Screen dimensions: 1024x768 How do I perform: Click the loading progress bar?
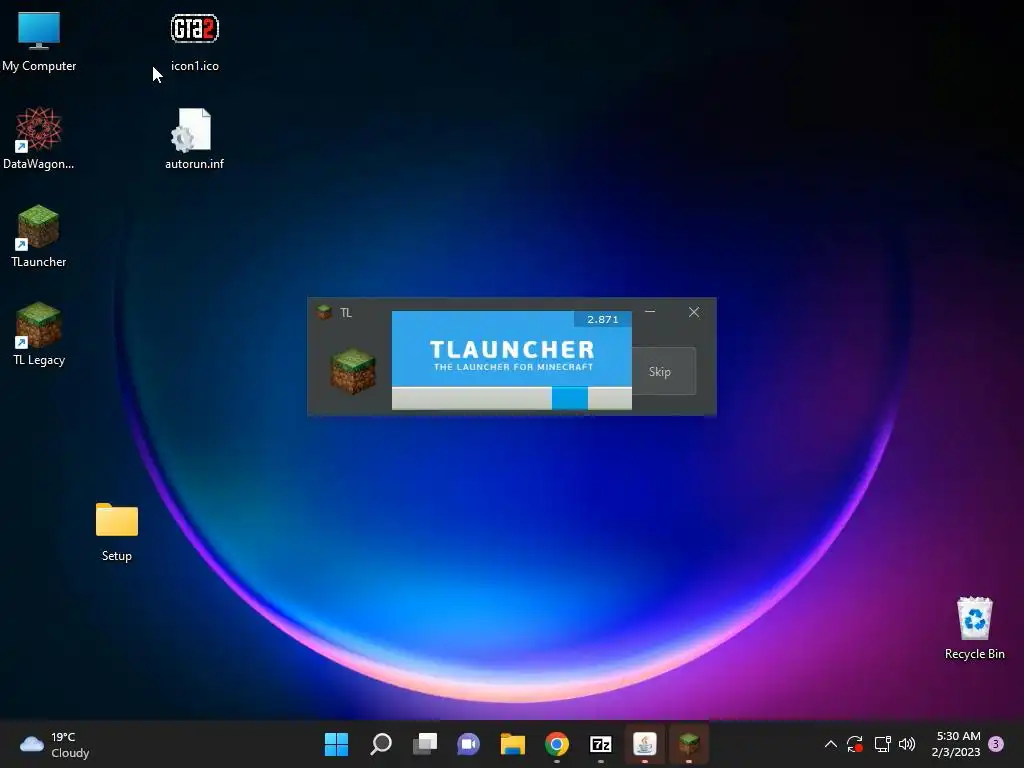(x=511, y=398)
